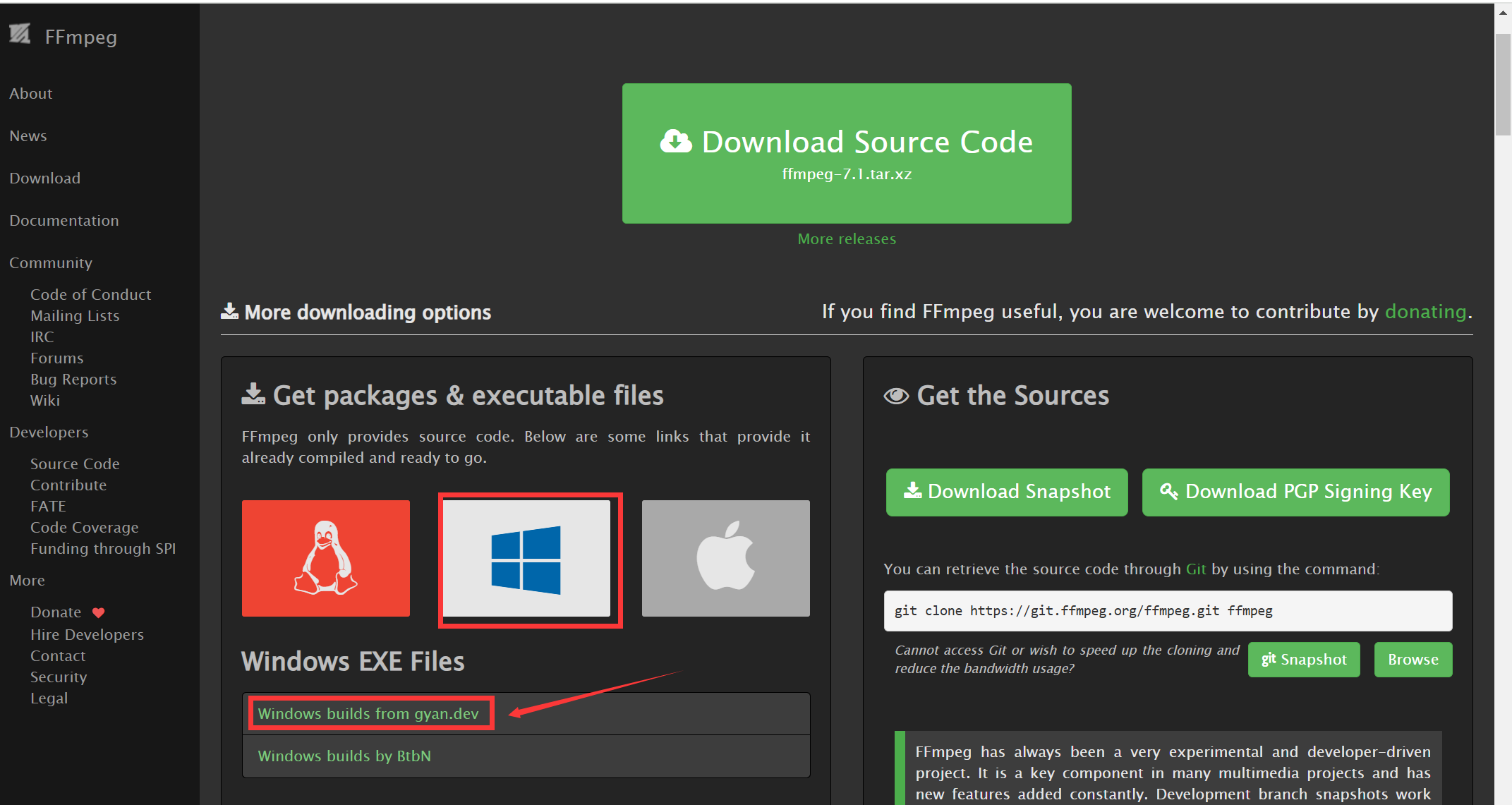The image size is (1512, 805).
Task: Open Windows builds by BtbN
Action: point(344,756)
